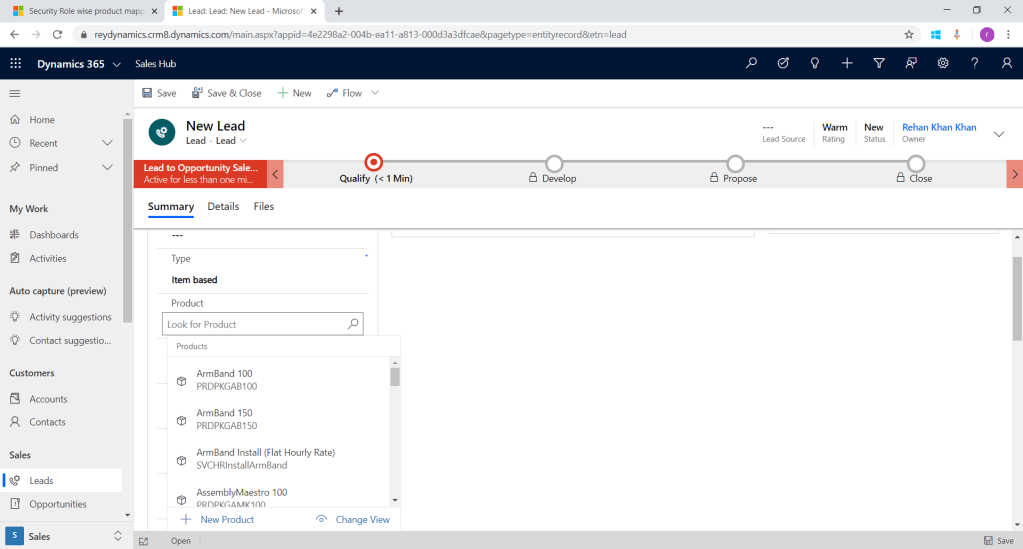Viewport: 1023px width, 549px height.
Task: Click the search magnifier in top bar
Action: point(751,63)
